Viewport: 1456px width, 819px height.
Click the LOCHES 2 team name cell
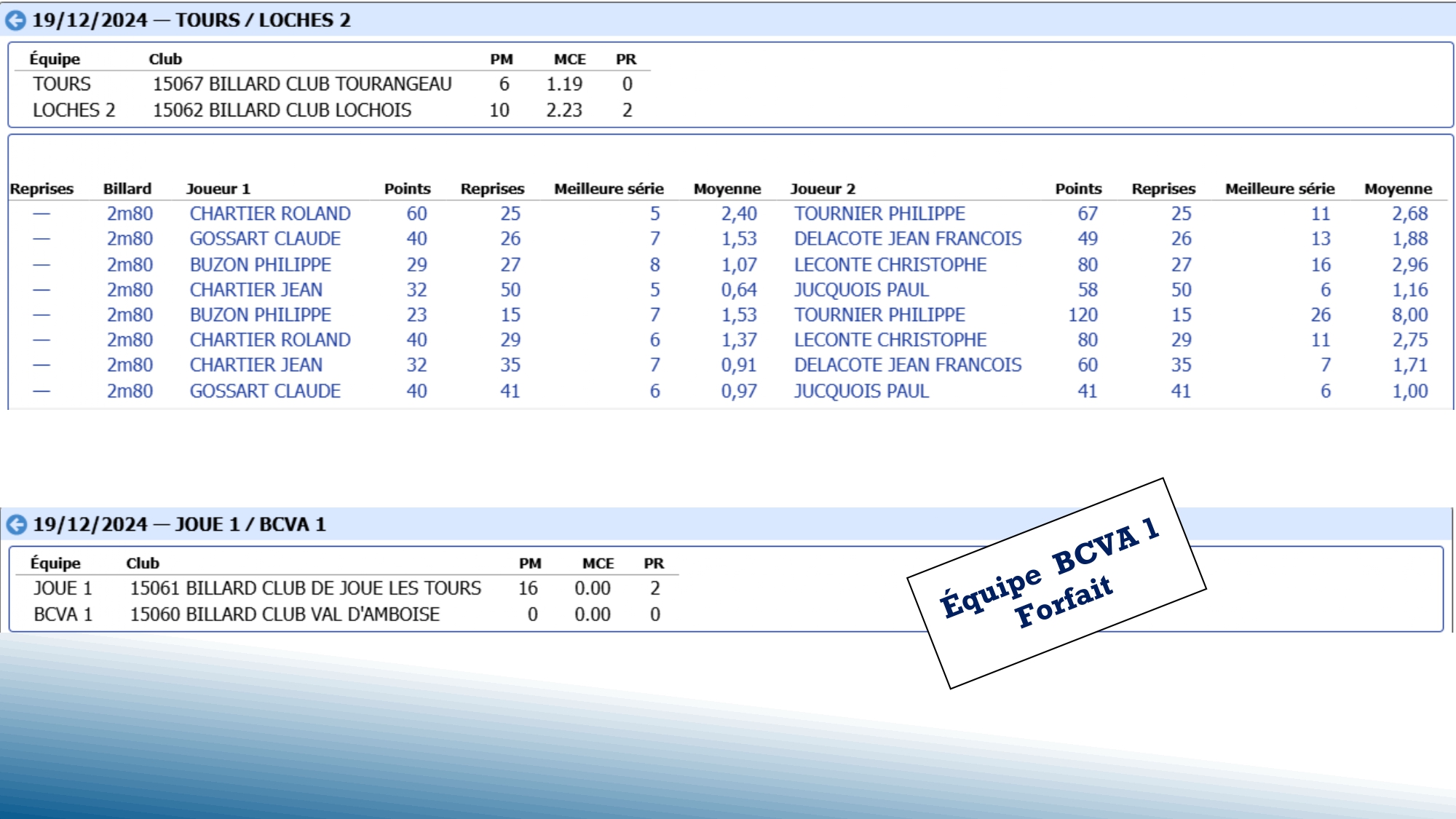74,111
